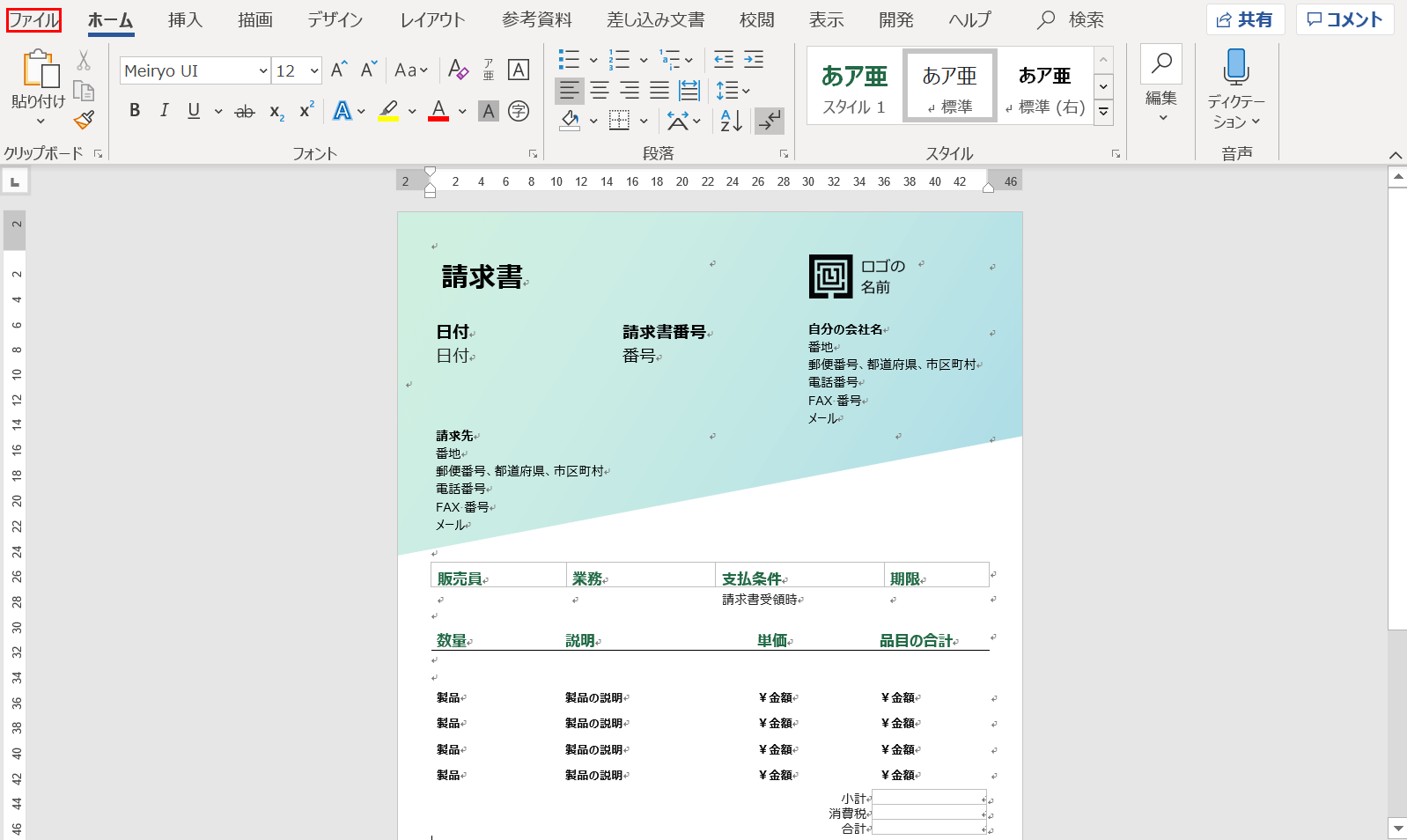Apply yellow text highlight color
Viewport: 1407px width, 840px height.
tap(389, 111)
